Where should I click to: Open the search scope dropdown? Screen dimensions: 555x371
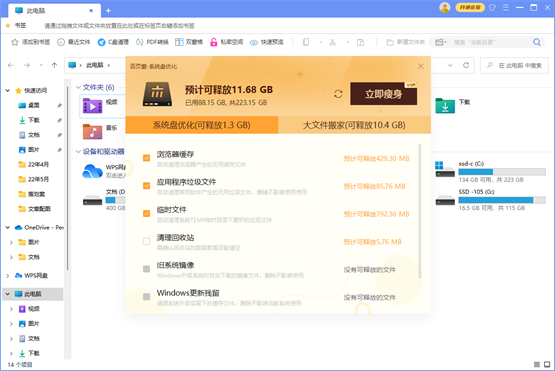point(441,42)
